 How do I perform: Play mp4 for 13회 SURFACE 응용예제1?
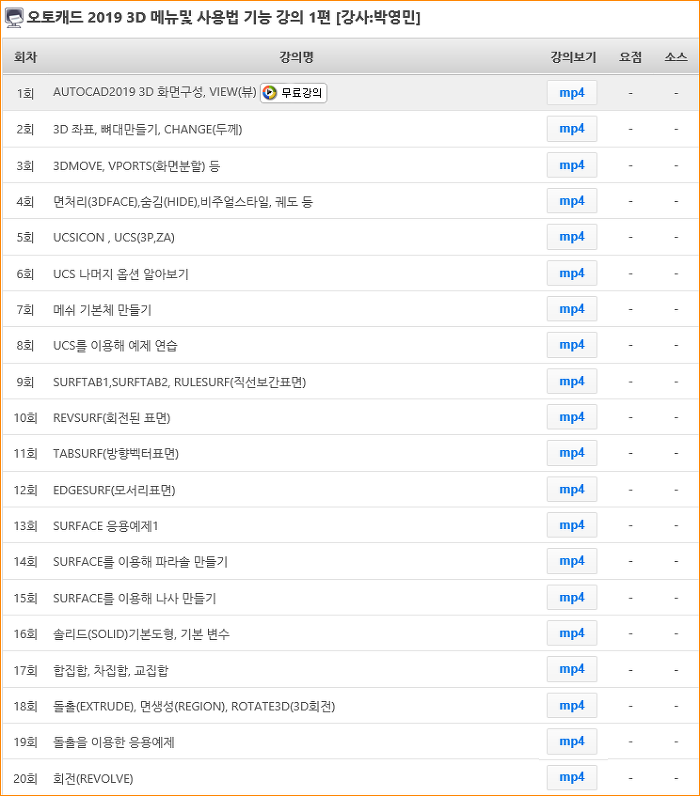pos(572,525)
